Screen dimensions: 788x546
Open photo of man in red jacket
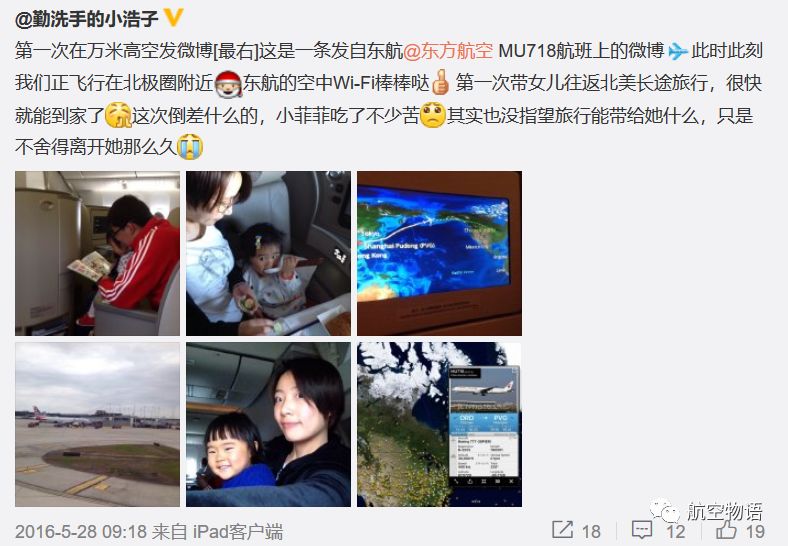coord(97,253)
